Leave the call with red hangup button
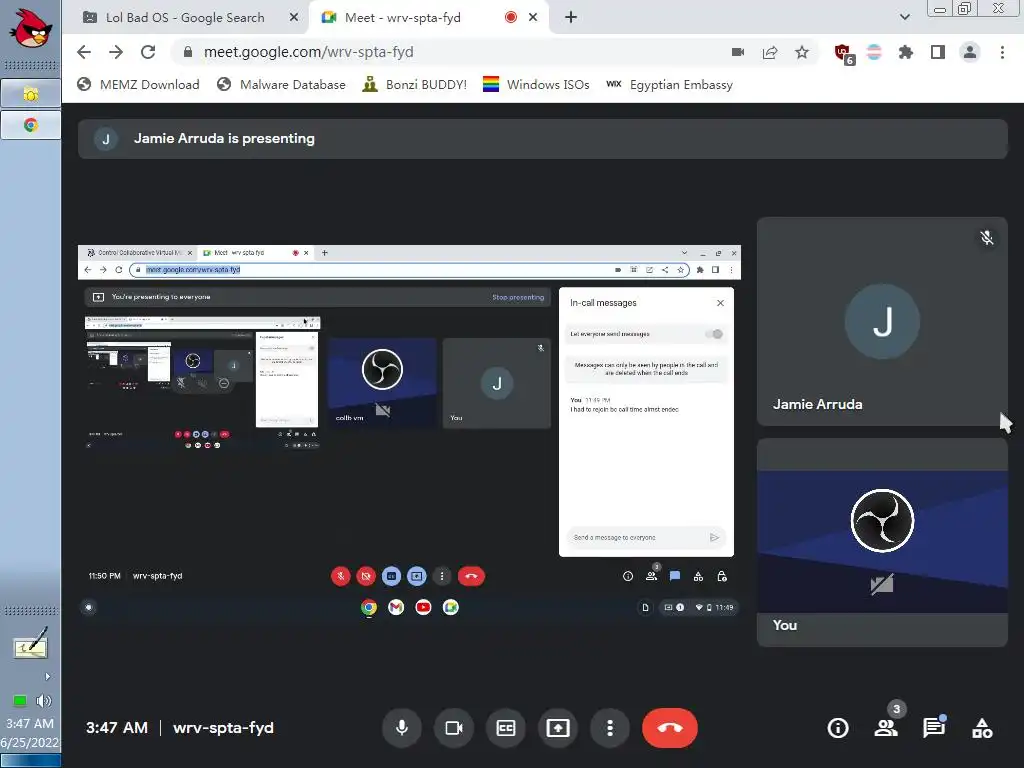The image size is (1024, 768). coord(670,728)
